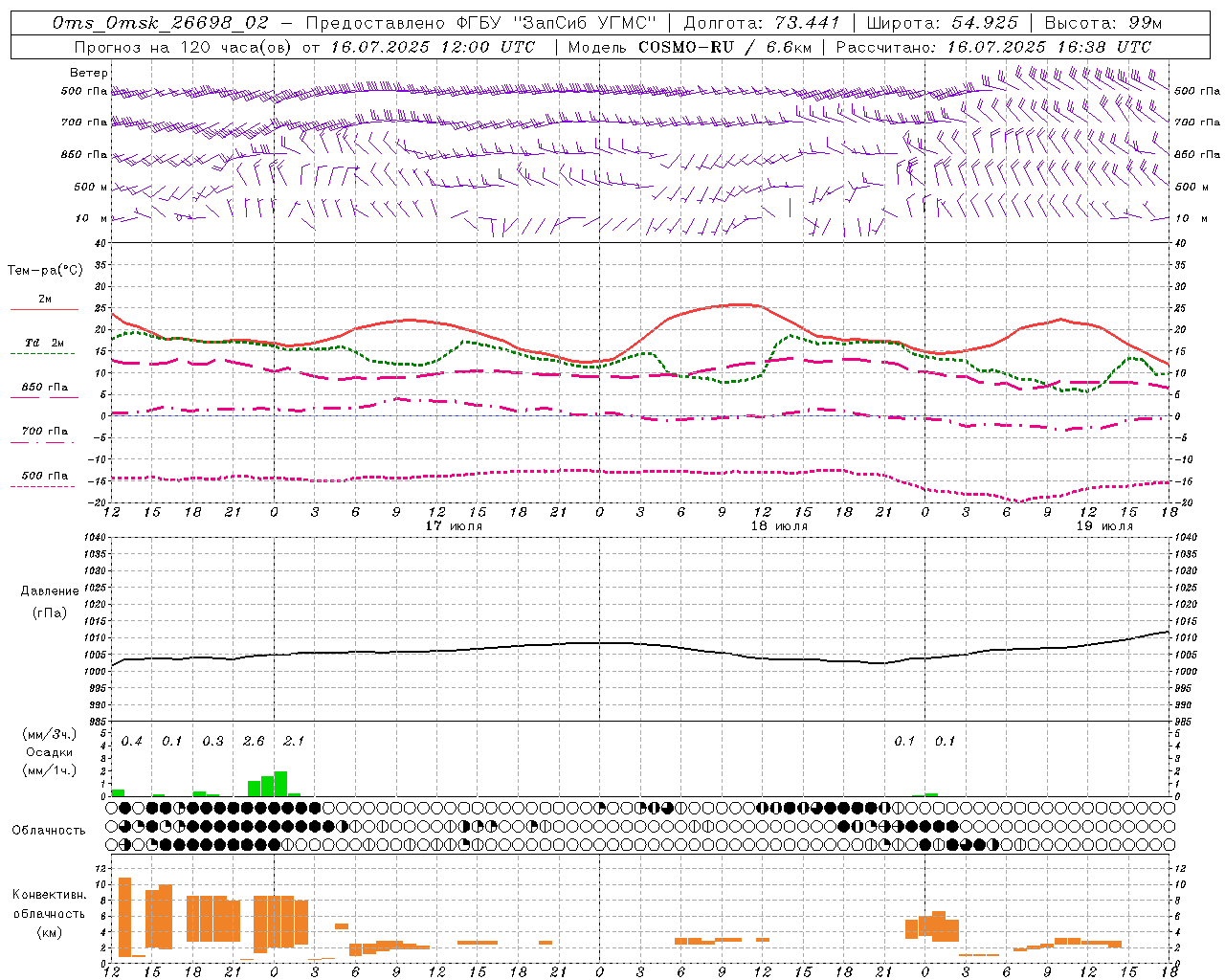The width and height of the screenshot is (1225, 980).
Task: Click the 3-hour precipitation value 0.4
Action: [132, 742]
